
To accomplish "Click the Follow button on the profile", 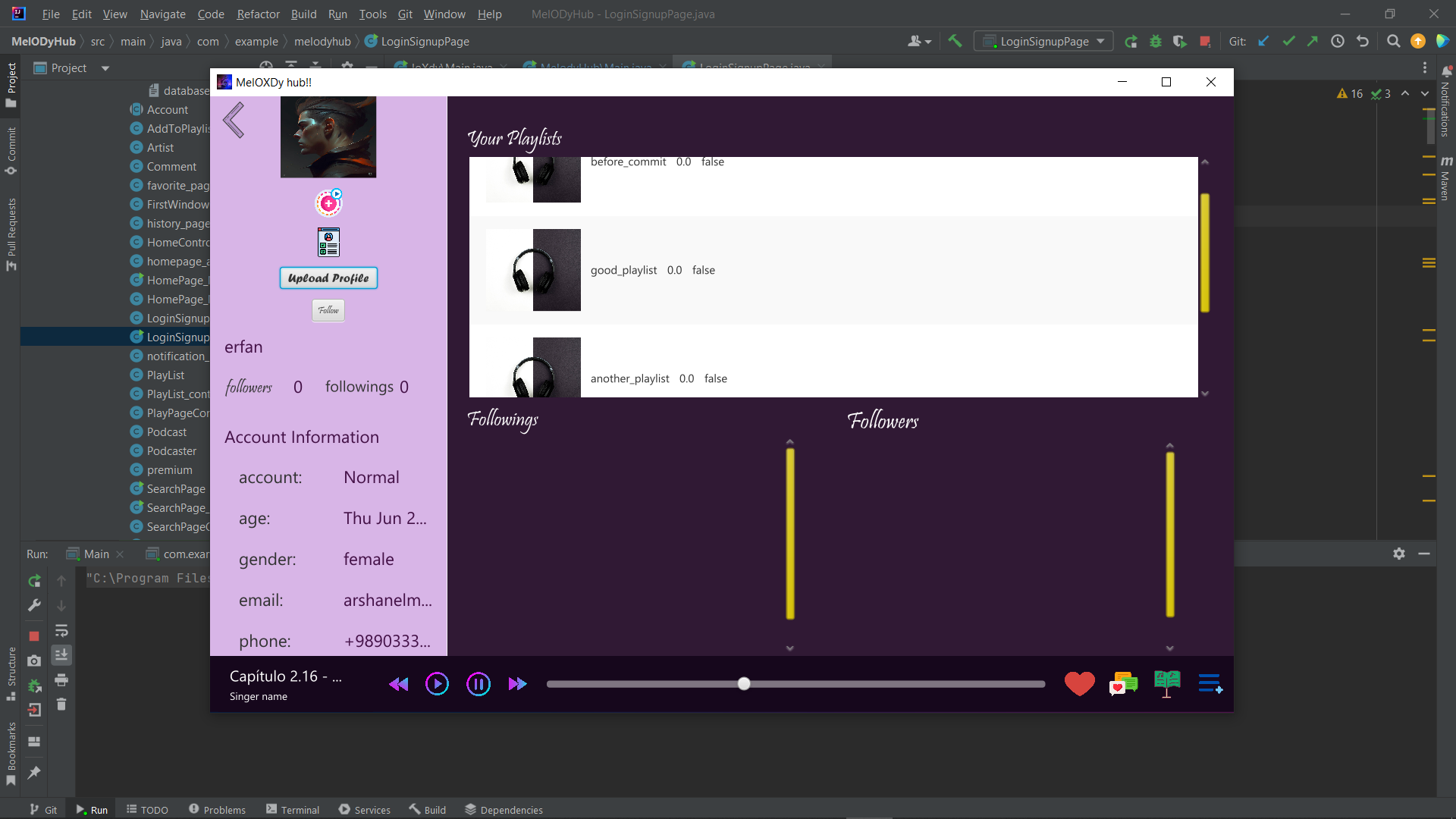I will pyautogui.click(x=328, y=310).
